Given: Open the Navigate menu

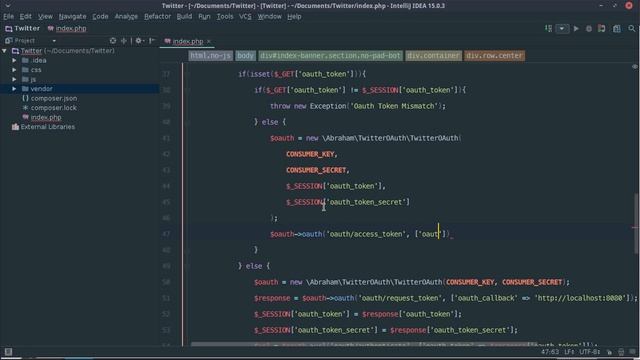Looking at the screenshot, I should point(72,17).
